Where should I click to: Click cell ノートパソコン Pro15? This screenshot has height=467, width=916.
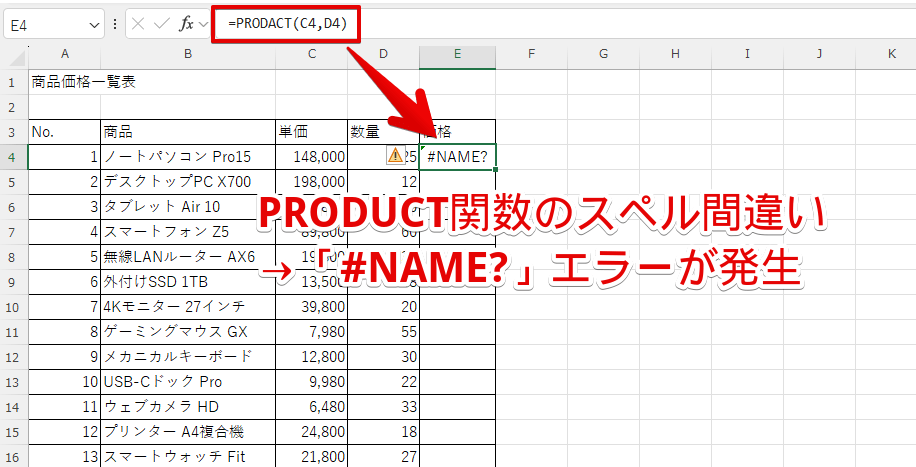tap(188, 157)
